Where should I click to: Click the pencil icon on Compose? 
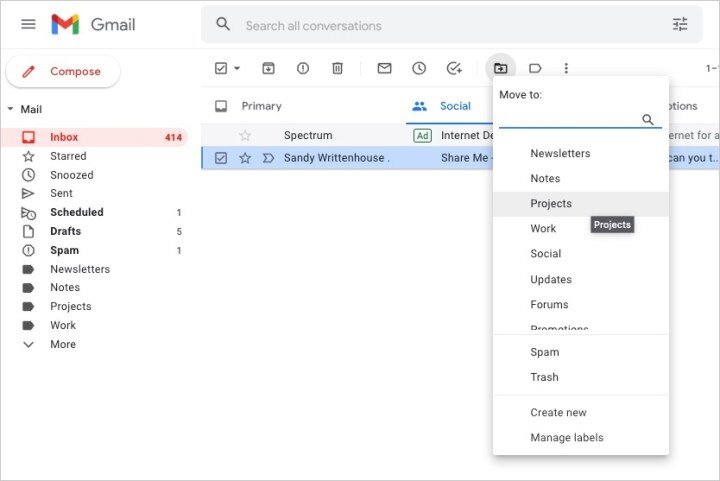click(x=28, y=72)
